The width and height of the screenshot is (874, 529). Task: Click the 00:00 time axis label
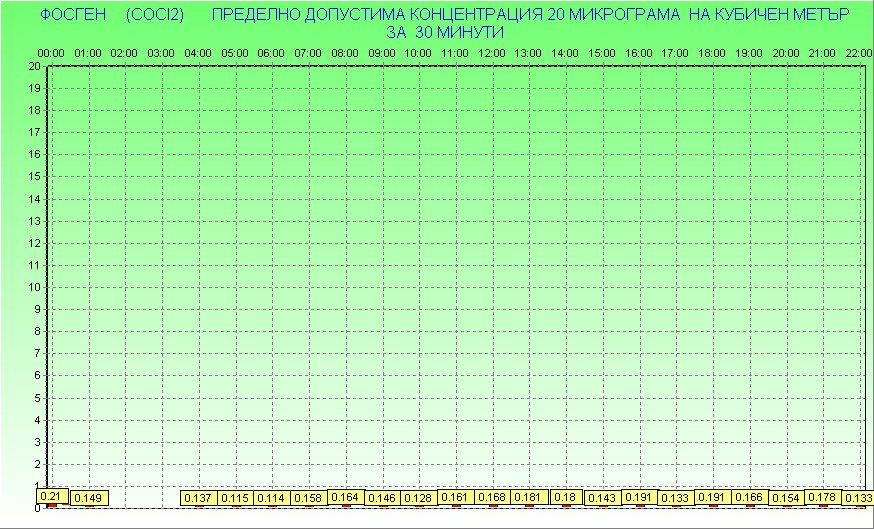tap(51, 53)
